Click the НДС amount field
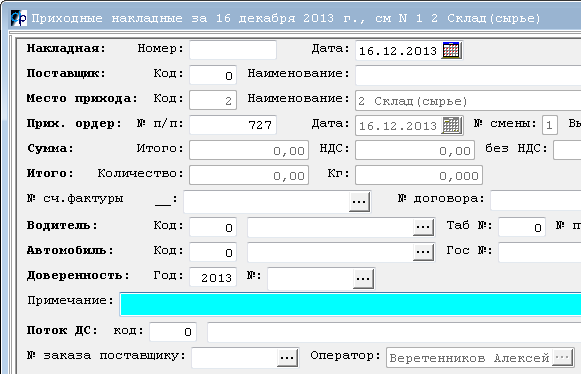The height and width of the screenshot is (374, 581). 415,150
